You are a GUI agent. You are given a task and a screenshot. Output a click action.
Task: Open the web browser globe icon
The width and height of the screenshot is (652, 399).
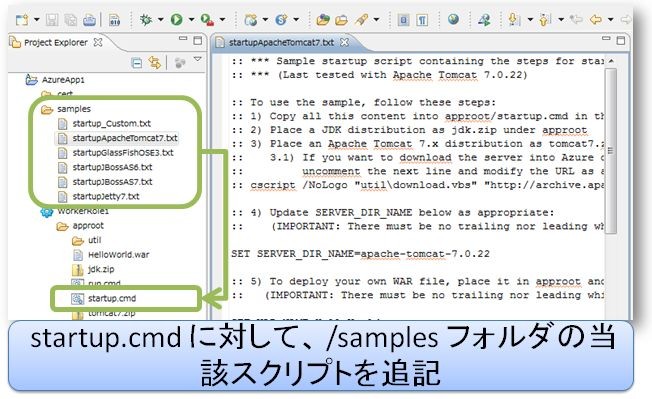click(x=453, y=19)
